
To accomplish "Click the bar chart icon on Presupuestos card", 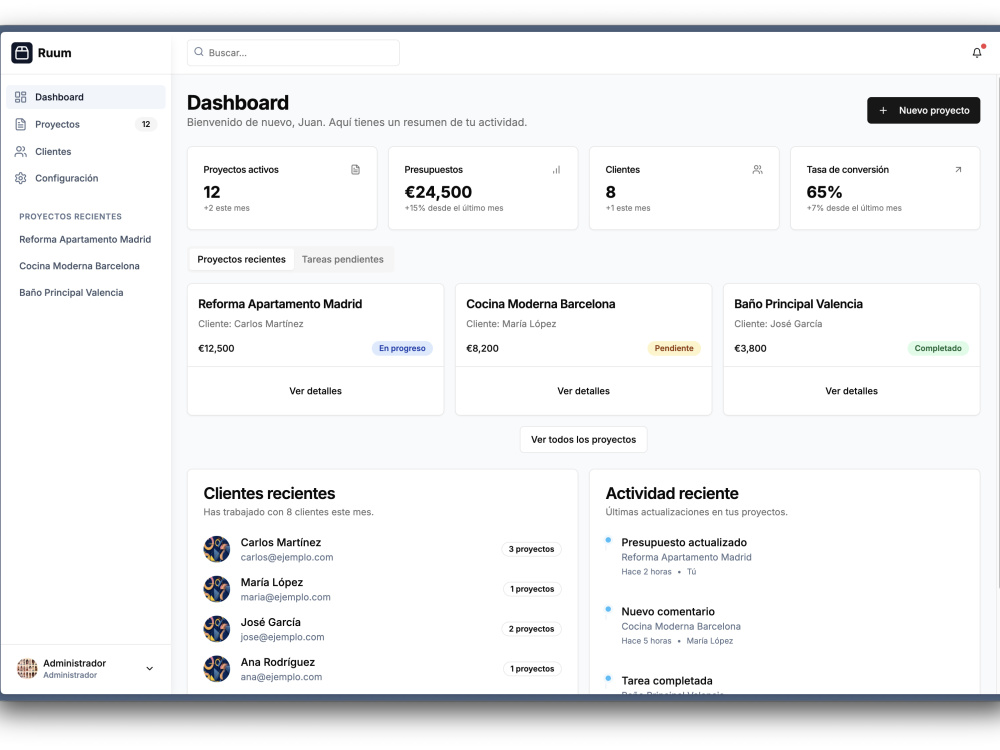I will (x=556, y=170).
